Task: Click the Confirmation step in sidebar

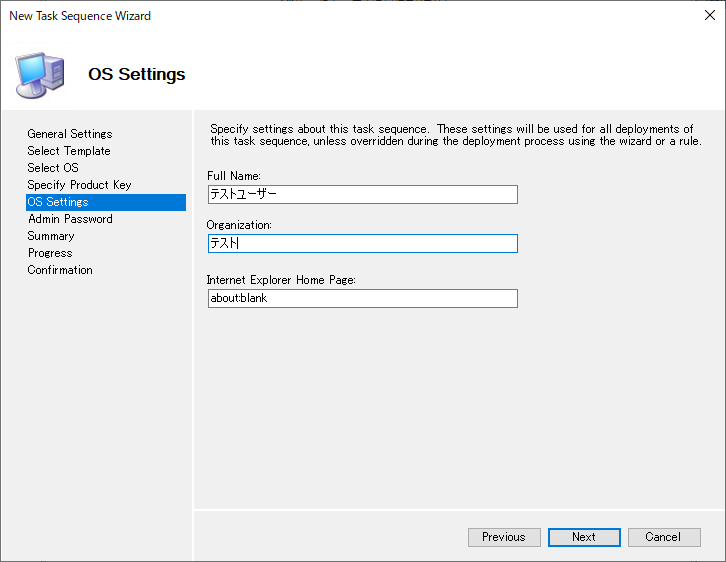Action: point(60,270)
